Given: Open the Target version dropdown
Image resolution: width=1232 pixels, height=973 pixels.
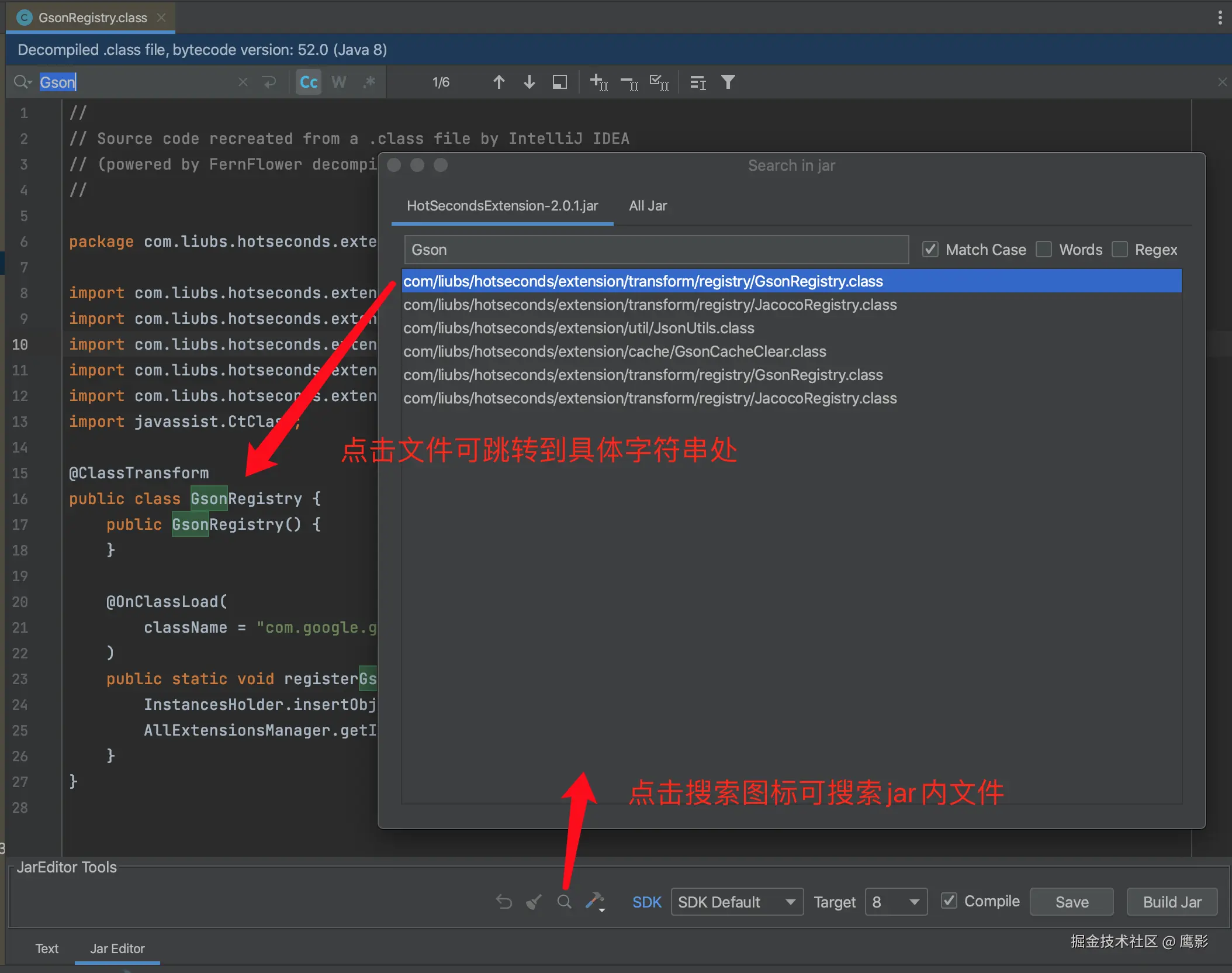Looking at the screenshot, I should tap(895, 902).
